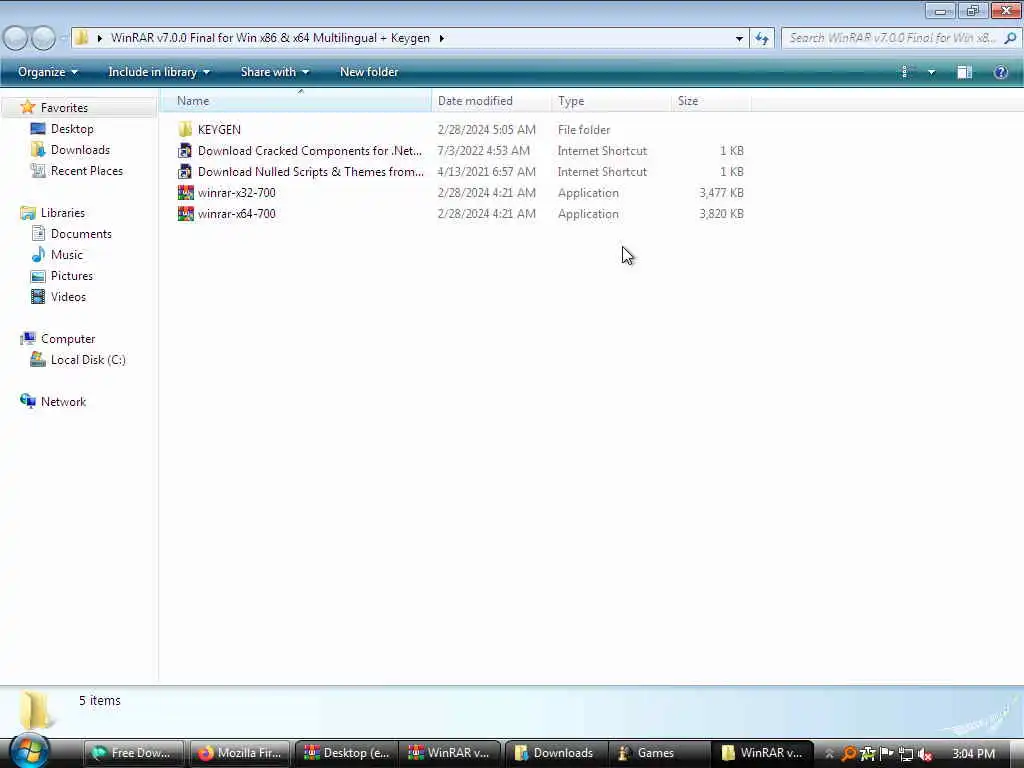Click the Change your view icon
Screen dimensions: 1024x768
pyautogui.click(x=905, y=72)
